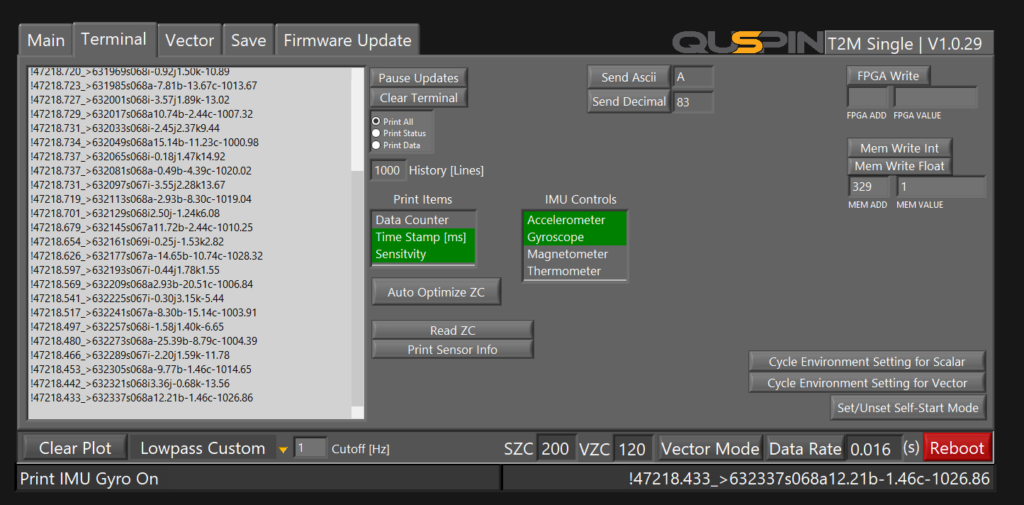This screenshot has width=1024, height=505.
Task: Click the Data Rate field showing 0.016
Action: tap(872, 449)
